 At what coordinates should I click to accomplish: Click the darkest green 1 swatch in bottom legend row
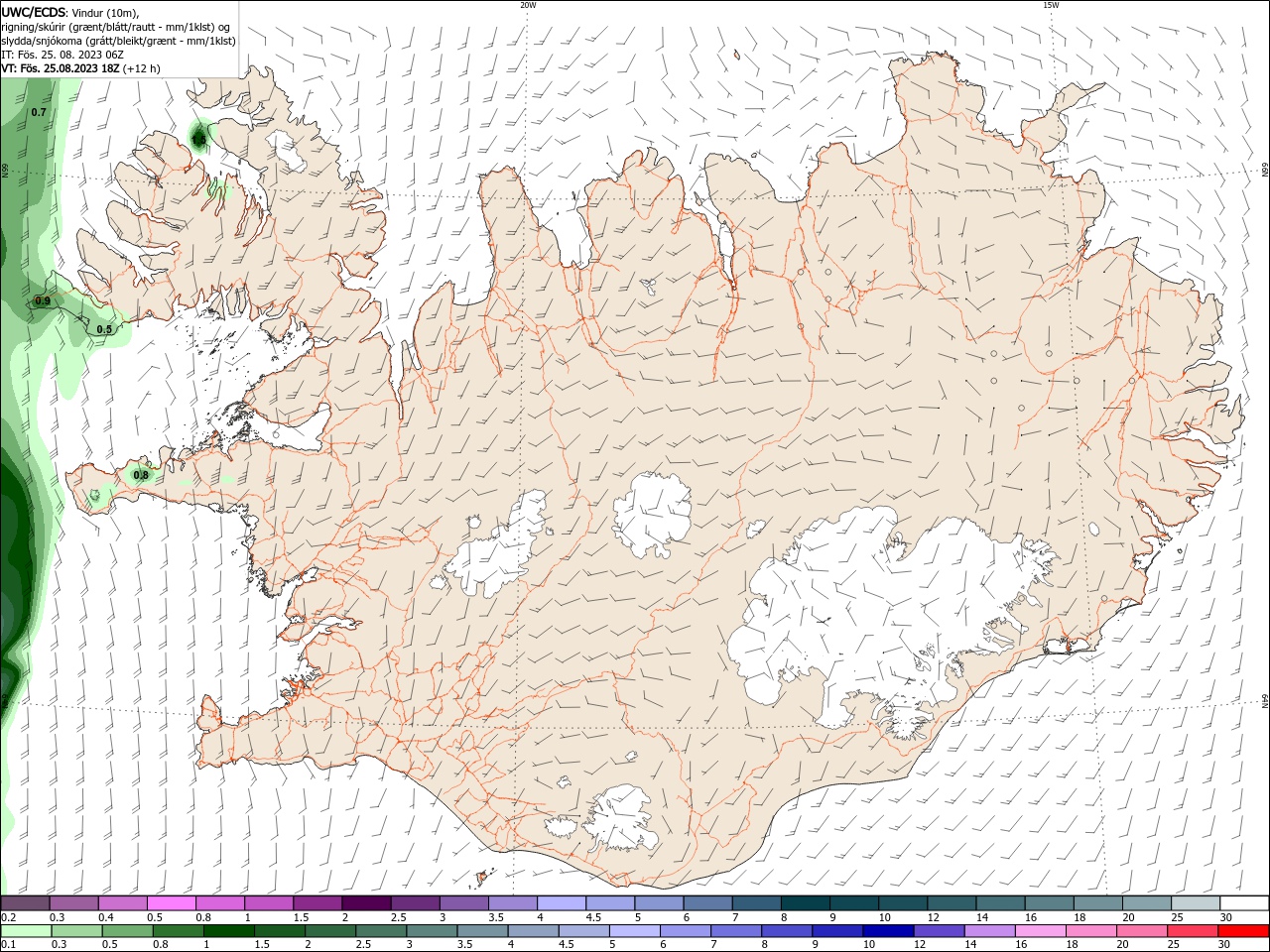(x=229, y=931)
